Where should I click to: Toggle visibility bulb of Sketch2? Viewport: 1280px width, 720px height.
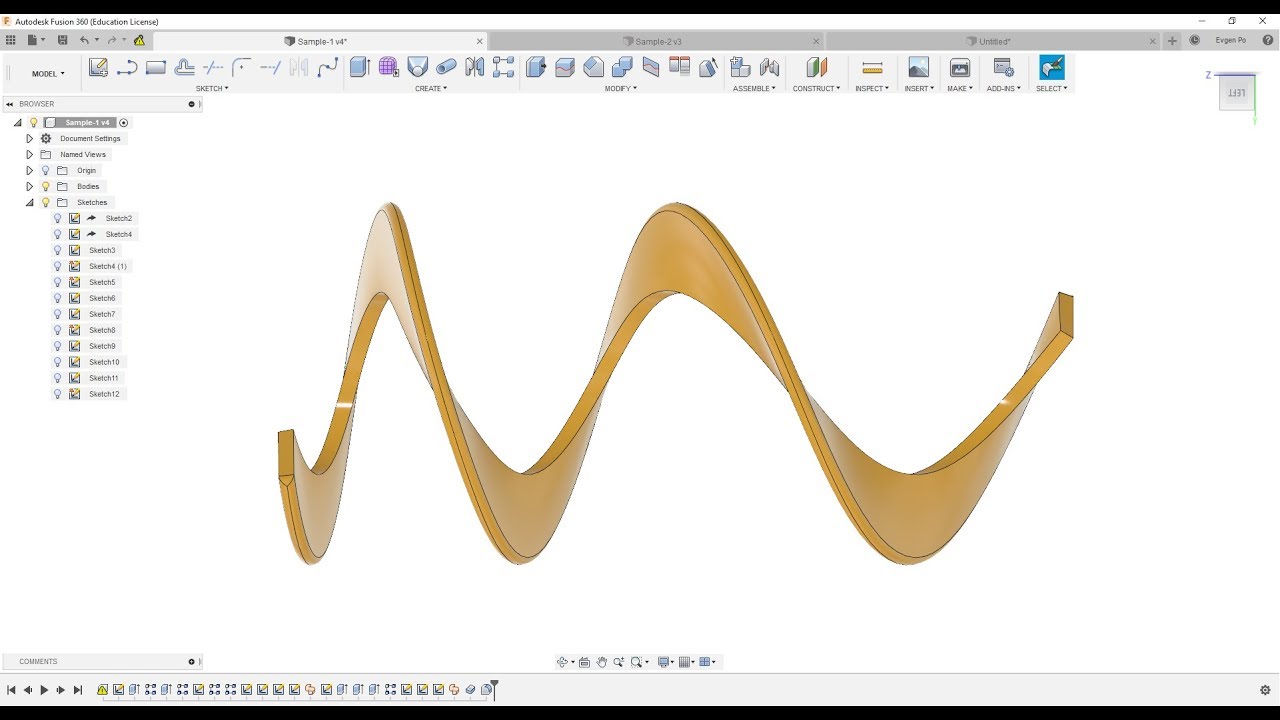click(58, 218)
